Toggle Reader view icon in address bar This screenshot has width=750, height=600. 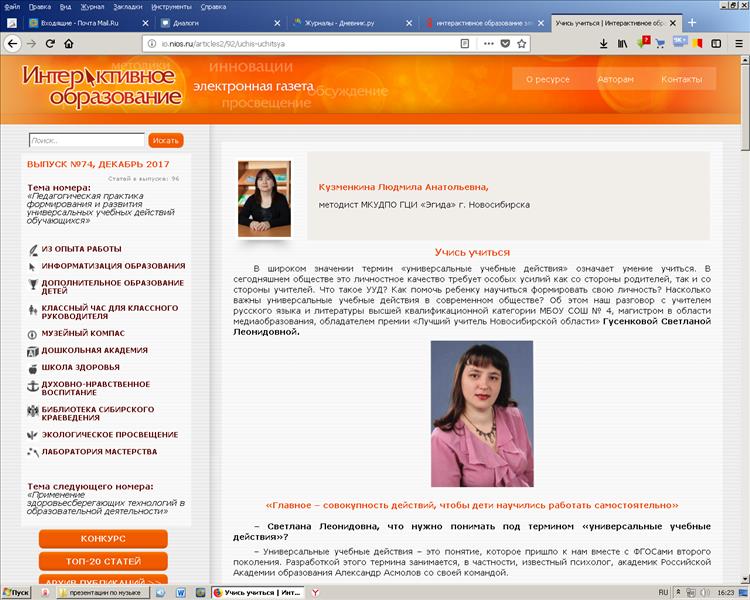coord(464,44)
